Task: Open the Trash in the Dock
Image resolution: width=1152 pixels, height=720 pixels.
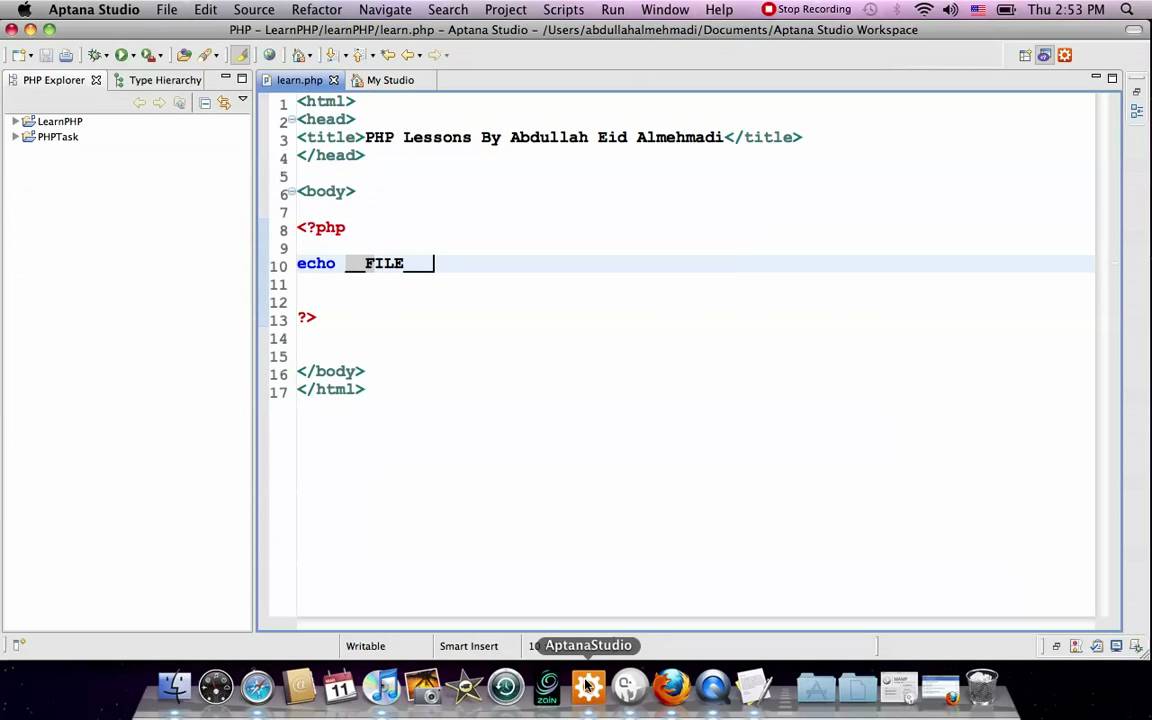Action: 982,686
